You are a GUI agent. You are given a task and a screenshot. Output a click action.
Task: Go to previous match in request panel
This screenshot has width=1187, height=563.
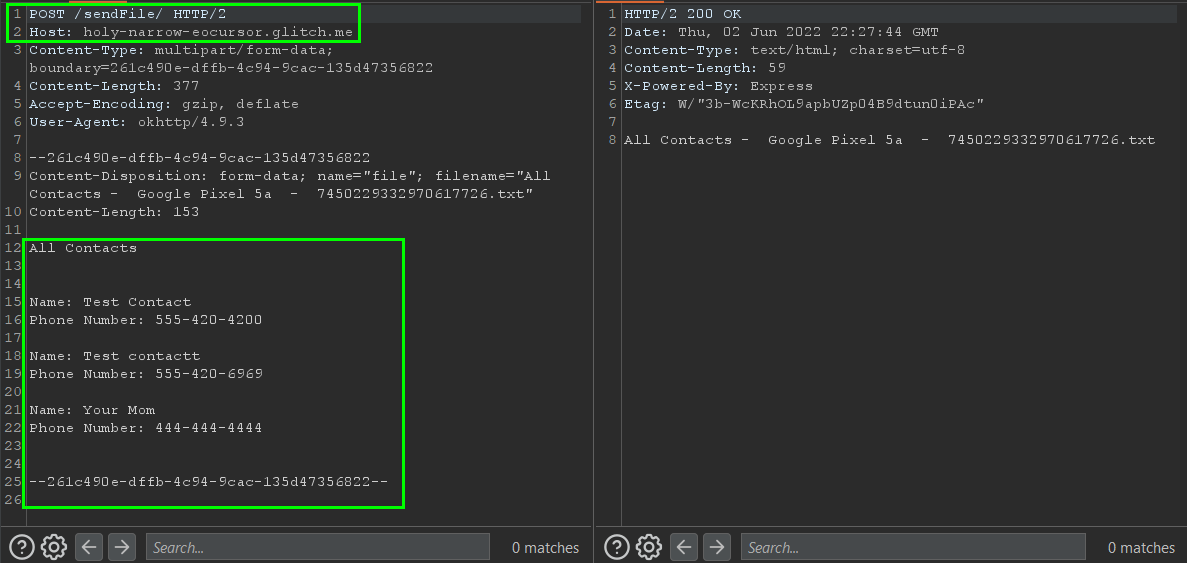pyautogui.click(x=89, y=546)
